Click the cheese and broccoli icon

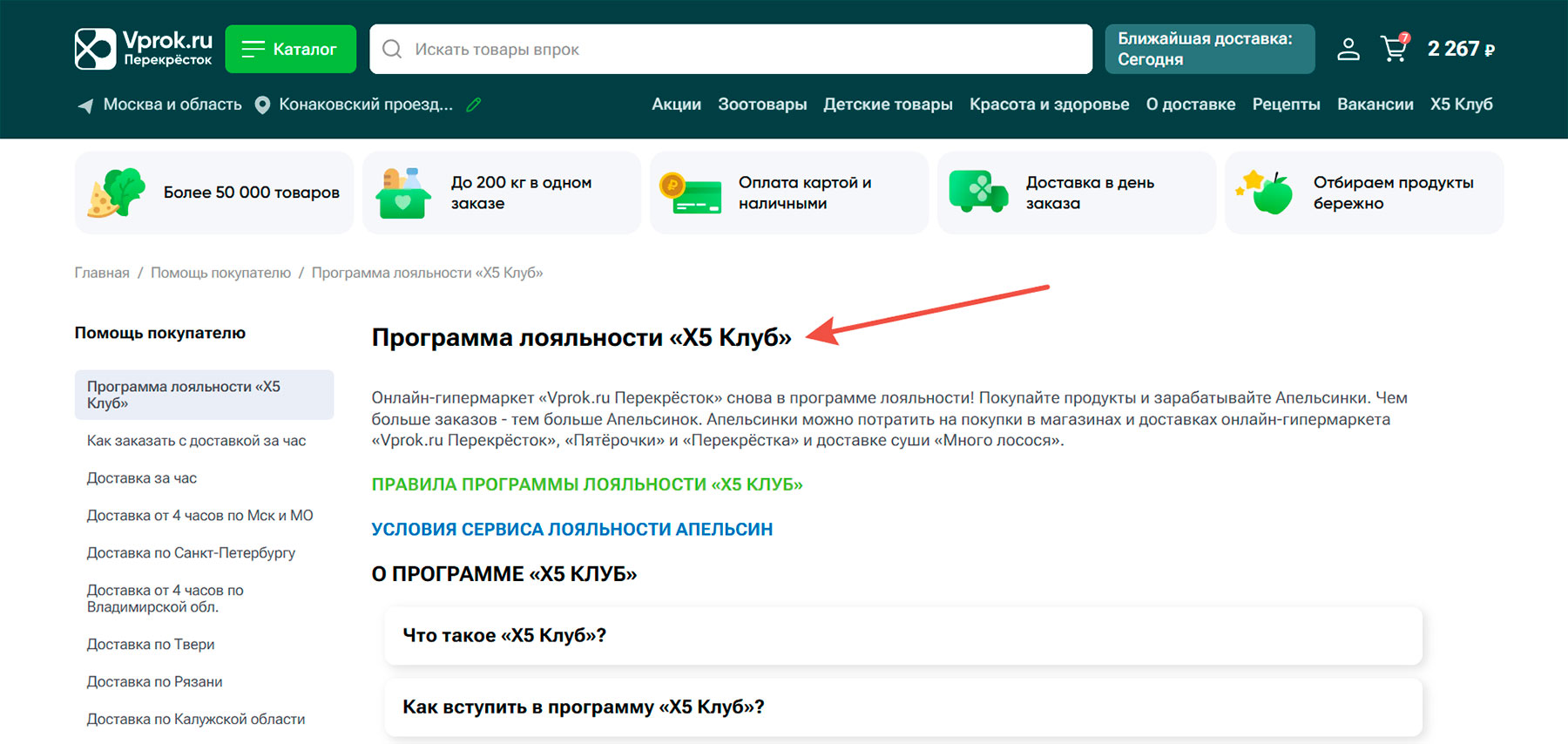[x=117, y=193]
